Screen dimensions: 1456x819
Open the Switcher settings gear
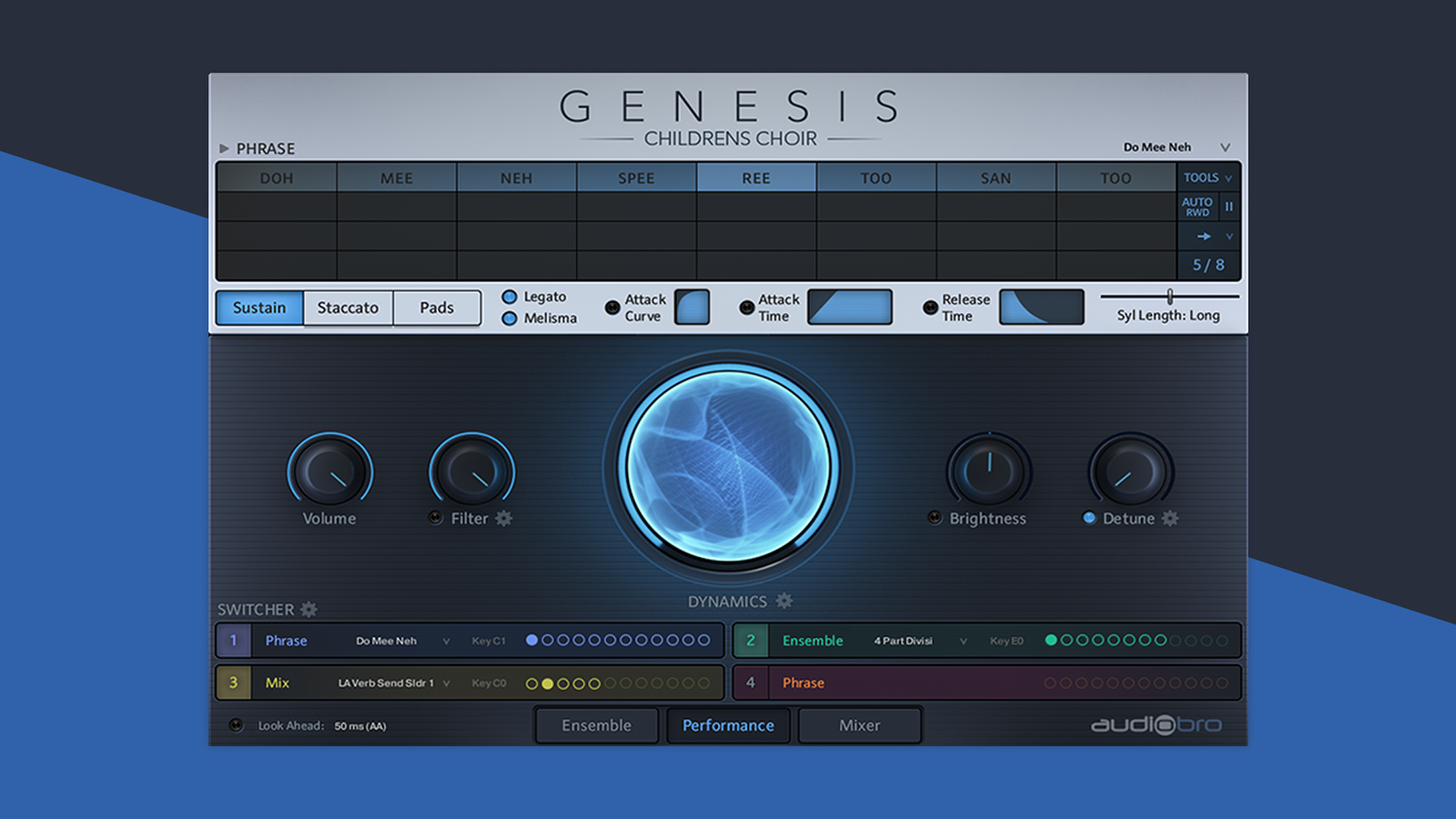(x=309, y=609)
